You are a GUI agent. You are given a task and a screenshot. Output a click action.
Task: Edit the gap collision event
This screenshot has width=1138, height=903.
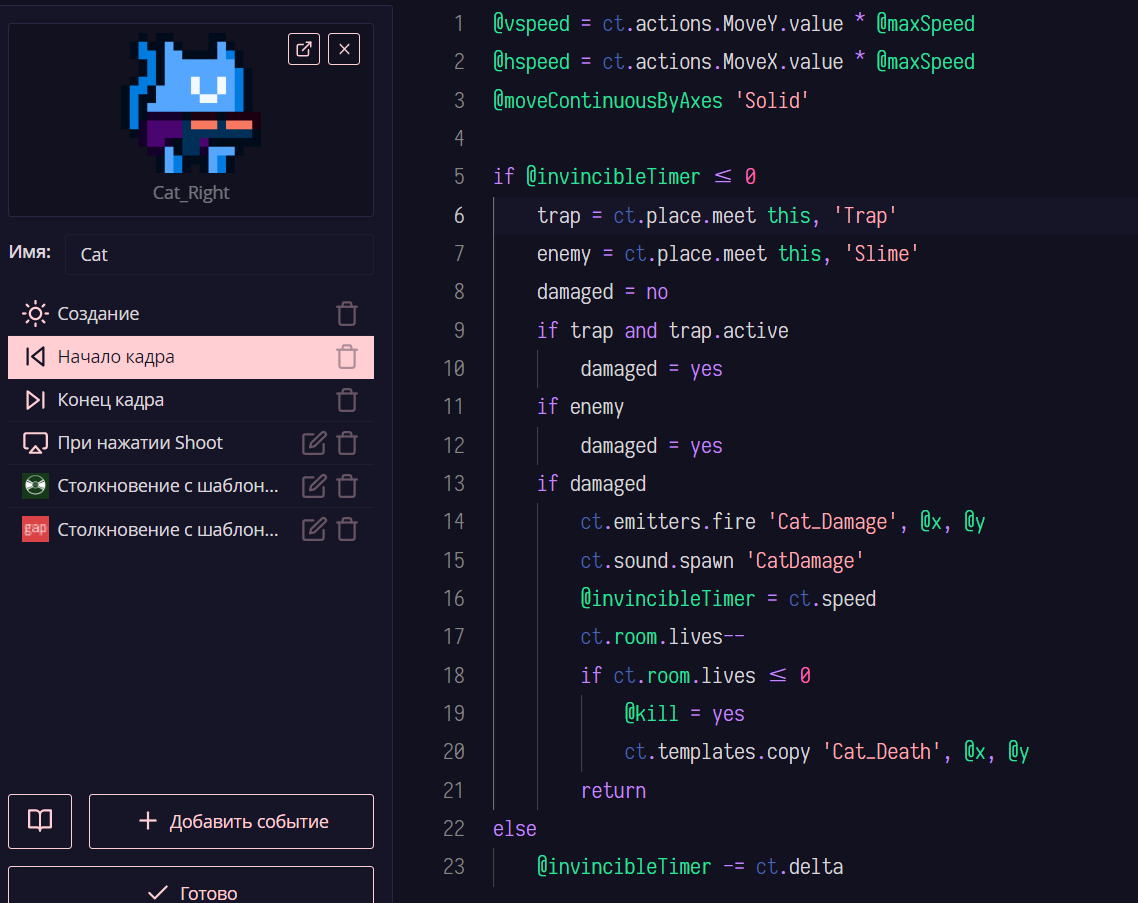point(313,529)
